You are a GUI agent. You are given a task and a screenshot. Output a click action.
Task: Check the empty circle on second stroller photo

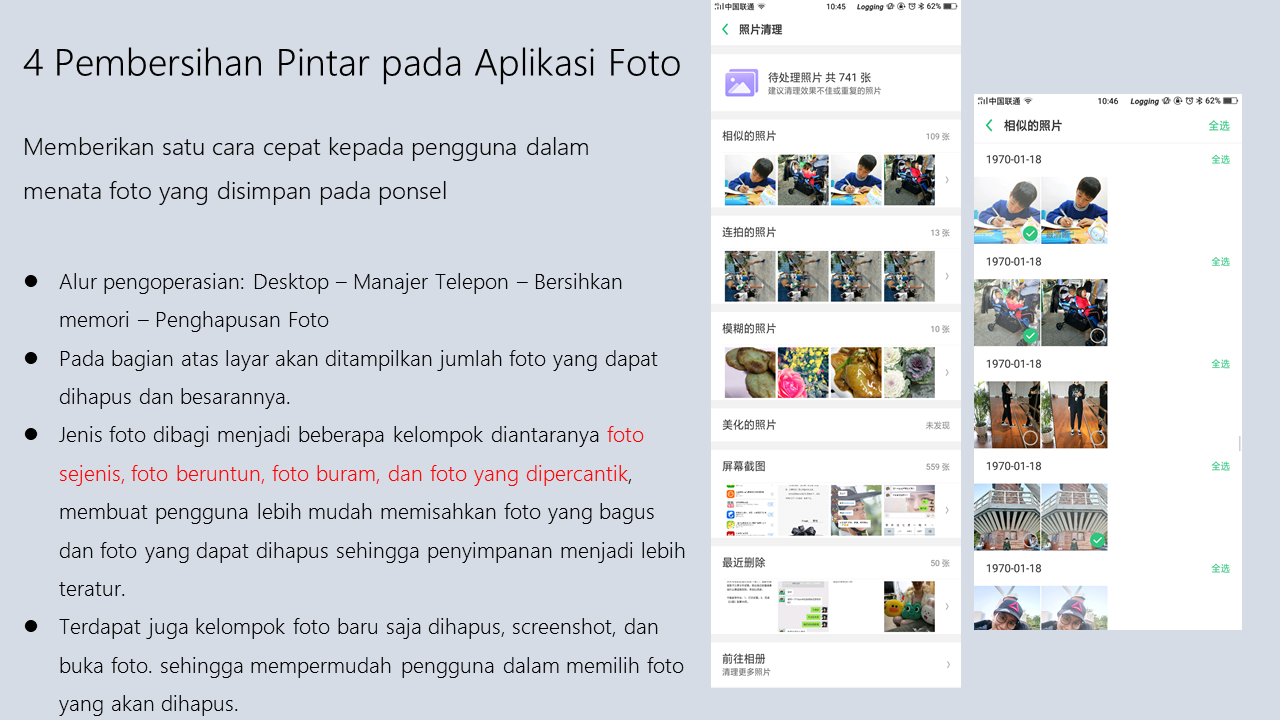[x=1097, y=335]
